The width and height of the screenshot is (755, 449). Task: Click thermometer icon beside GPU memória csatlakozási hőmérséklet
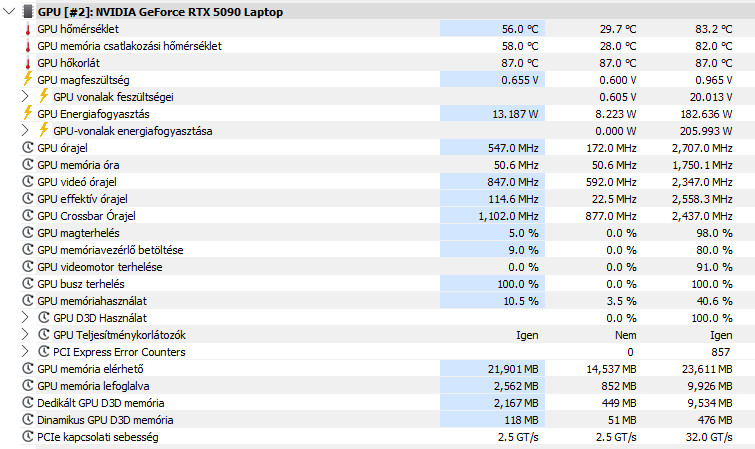point(28,46)
